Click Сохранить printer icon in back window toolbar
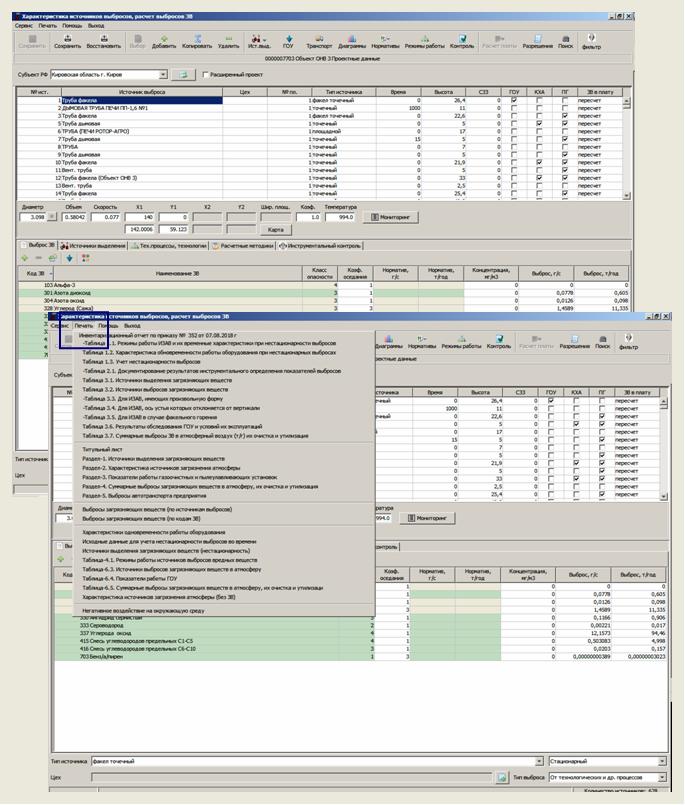The width and height of the screenshot is (685, 805). coord(67,39)
